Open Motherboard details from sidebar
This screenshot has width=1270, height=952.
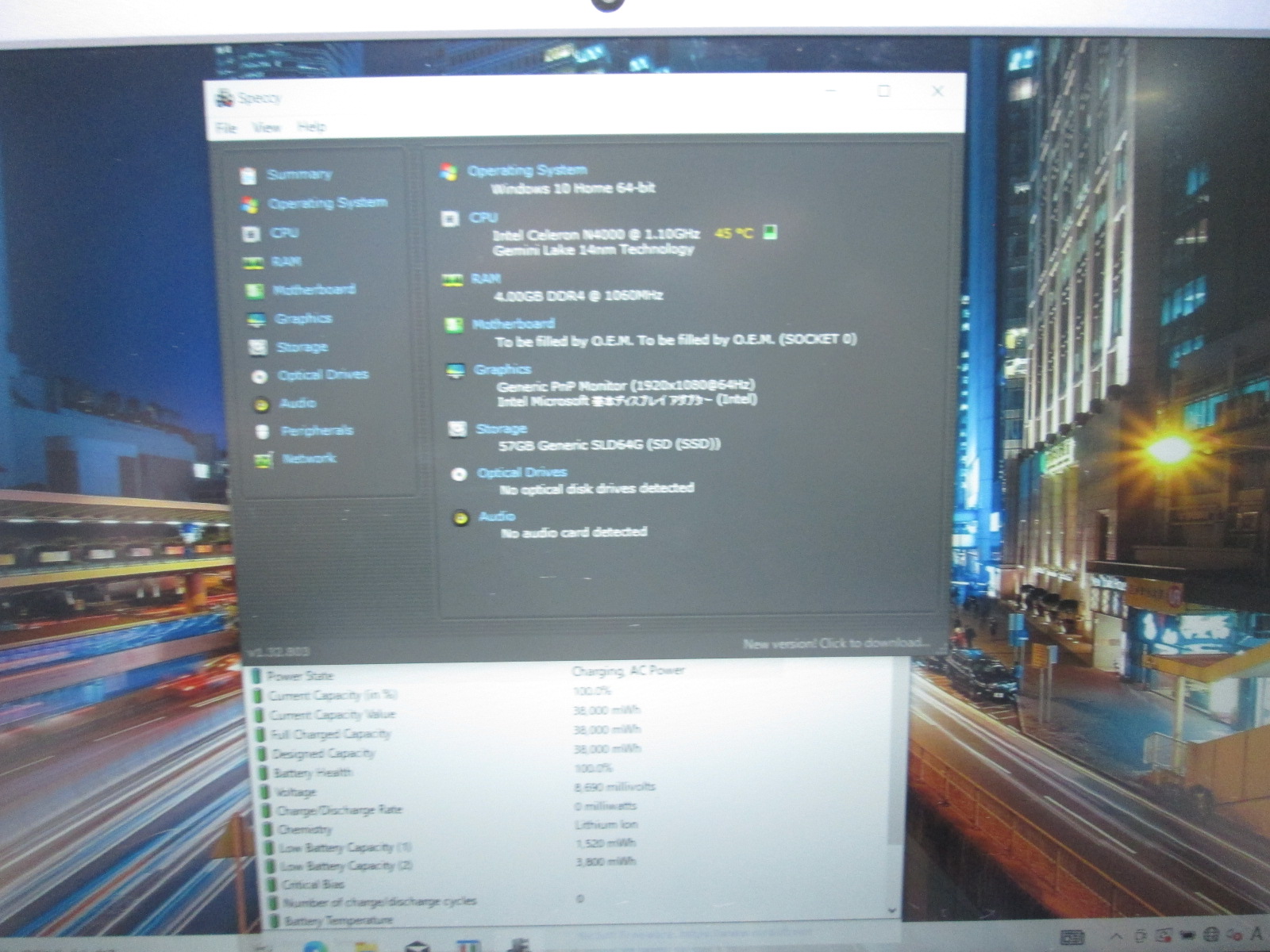coord(314,290)
